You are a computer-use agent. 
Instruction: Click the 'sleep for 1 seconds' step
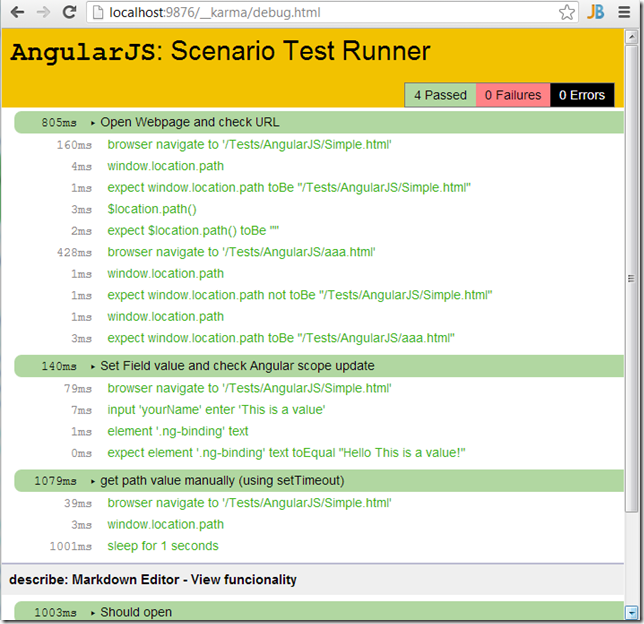(163, 546)
